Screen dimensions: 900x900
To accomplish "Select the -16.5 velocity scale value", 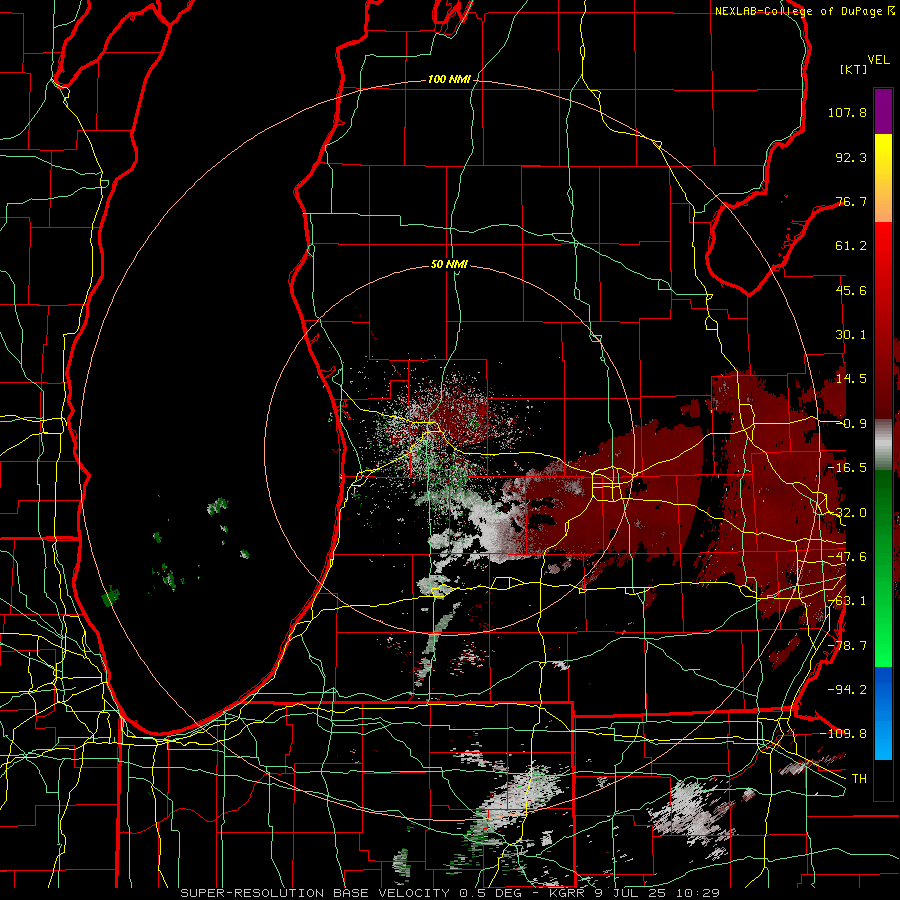I will [x=847, y=468].
